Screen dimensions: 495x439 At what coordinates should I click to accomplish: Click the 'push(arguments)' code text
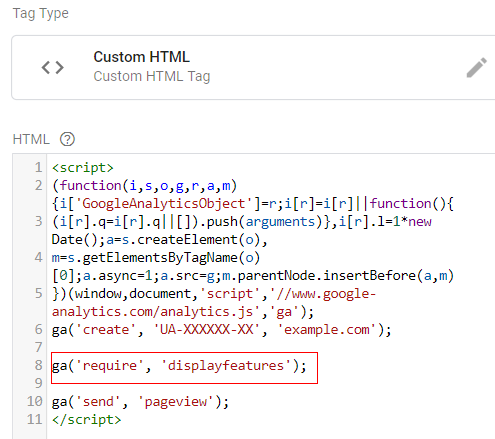[265, 222]
